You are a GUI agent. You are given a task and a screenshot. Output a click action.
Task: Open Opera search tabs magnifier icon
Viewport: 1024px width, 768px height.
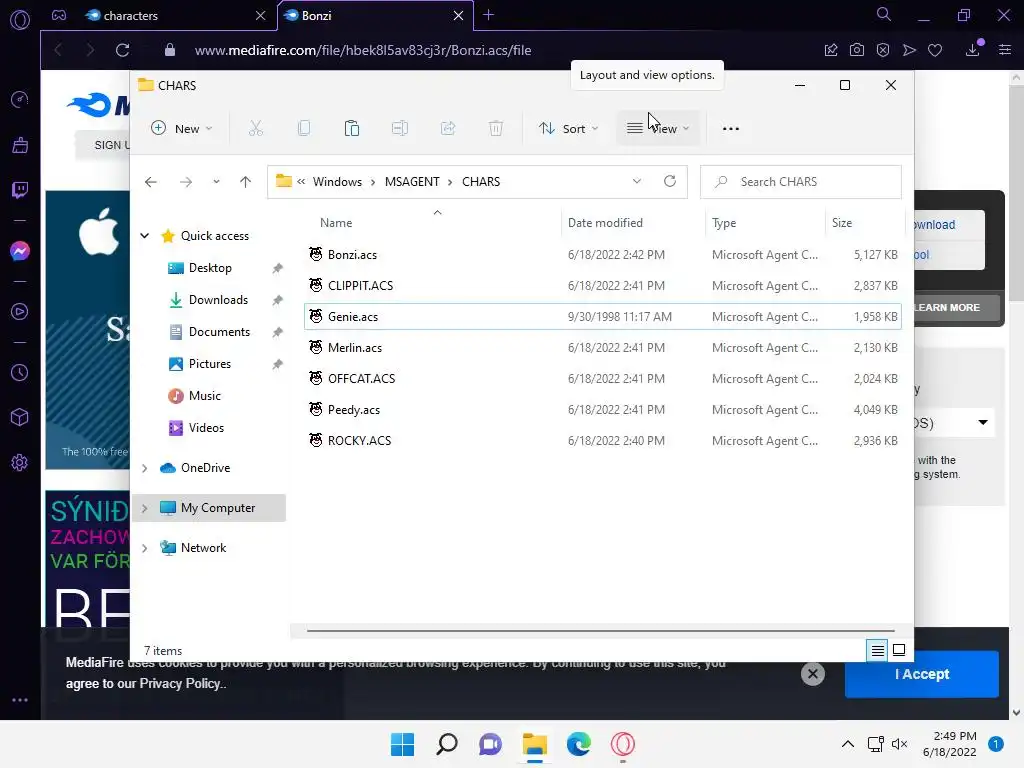(x=884, y=14)
